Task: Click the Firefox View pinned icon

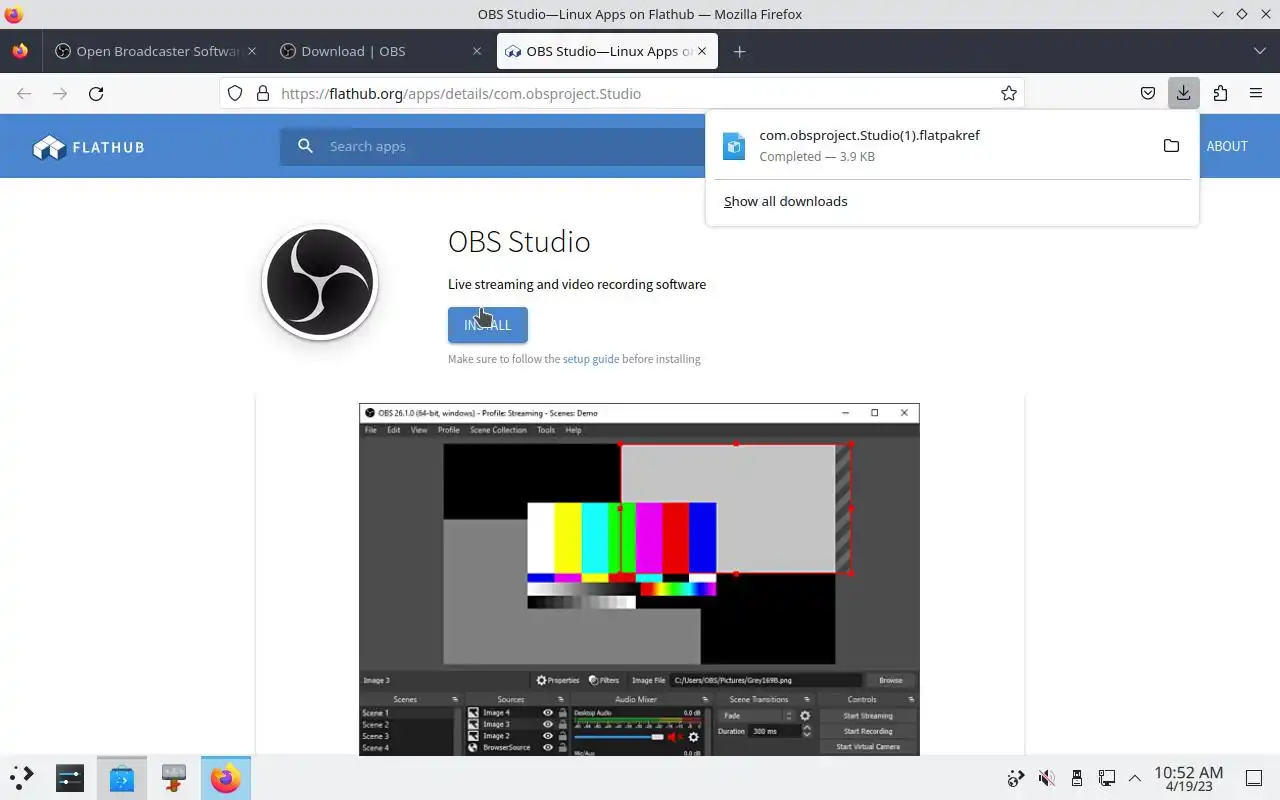Action: click(20, 51)
